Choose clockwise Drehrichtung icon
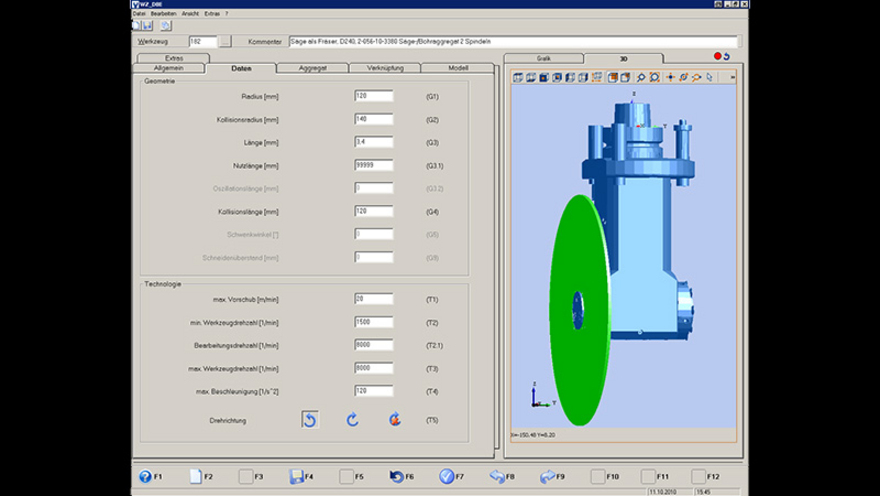 pos(352,420)
